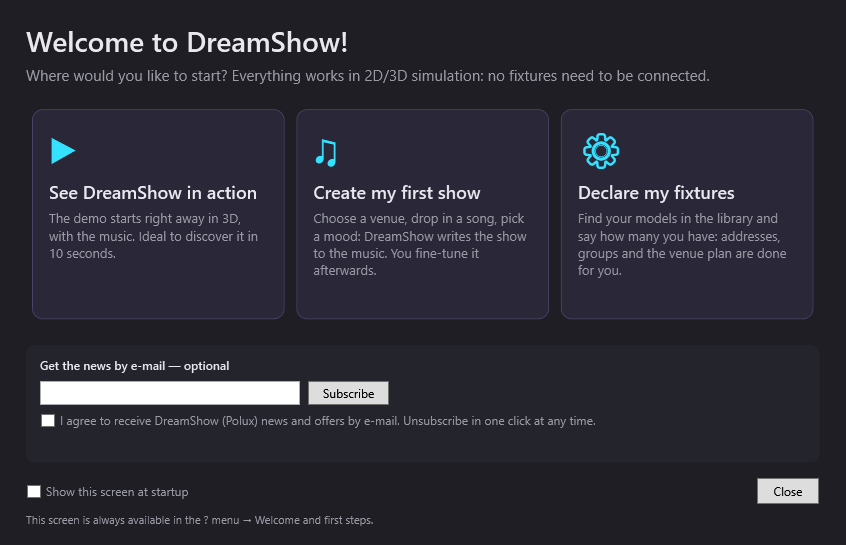Click description text 'Find your models in the library'

tap(682, 244)
